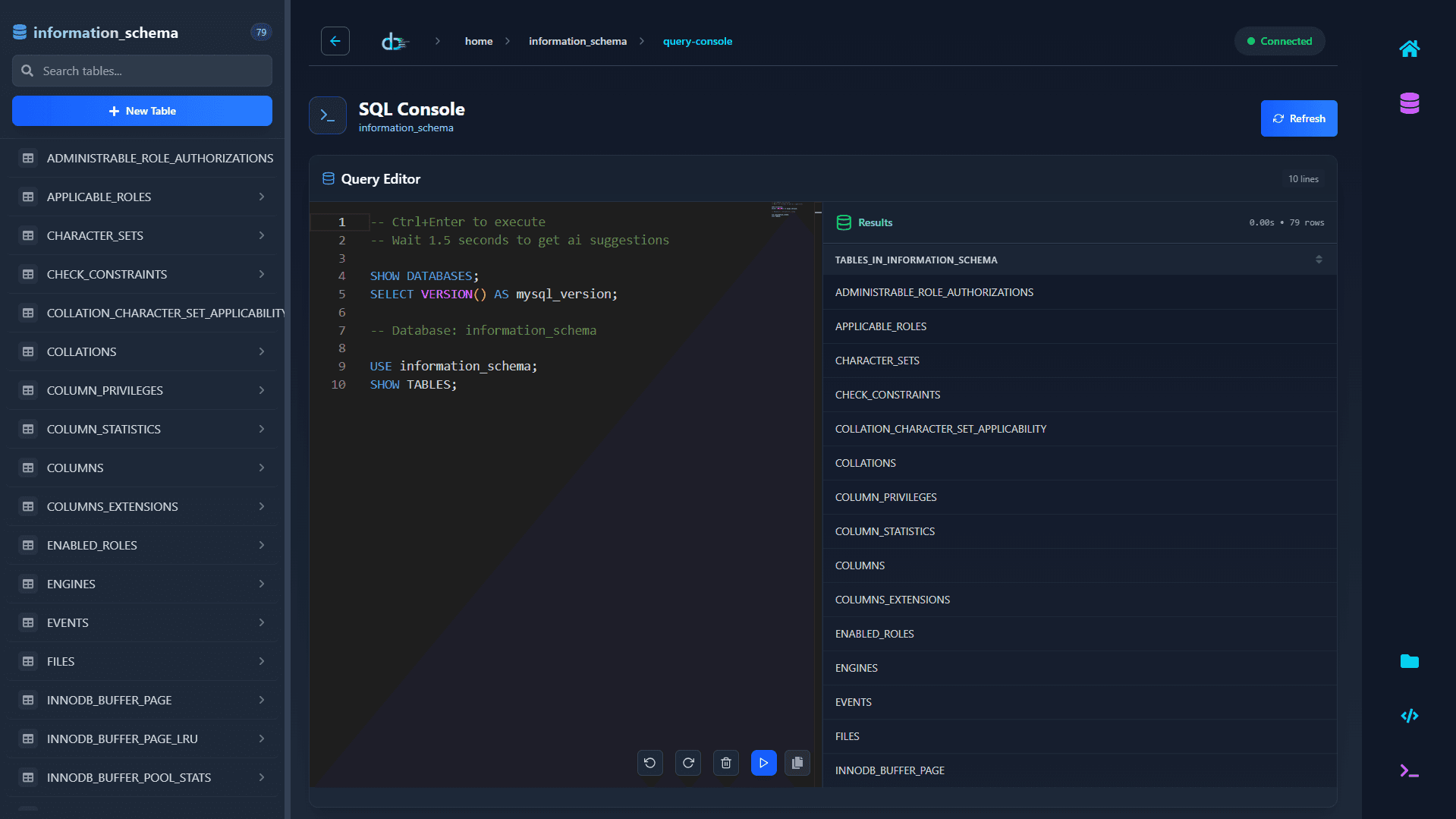The height and width of the screenshot is (819, 1456).
Task: Sort the TABLES_IN_INFORMATION_SCHEMA column
Action: click(x=1319, y=260)
